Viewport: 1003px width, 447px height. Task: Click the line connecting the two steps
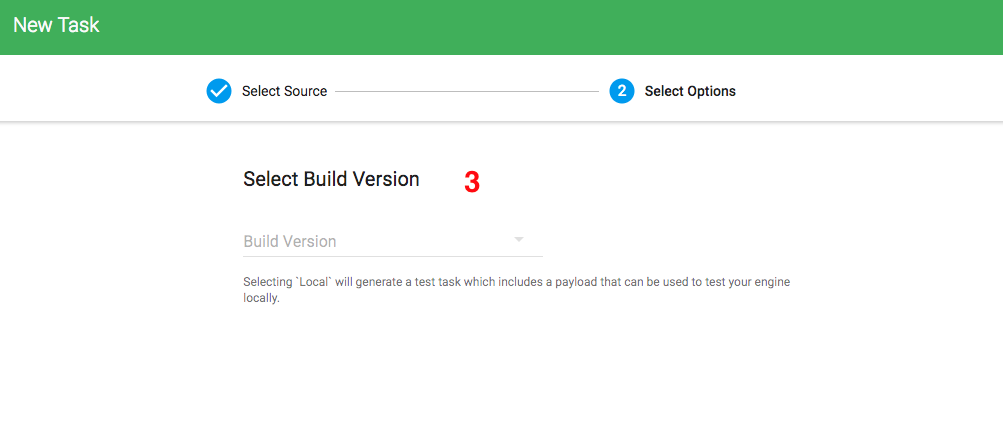pos(466,91)
